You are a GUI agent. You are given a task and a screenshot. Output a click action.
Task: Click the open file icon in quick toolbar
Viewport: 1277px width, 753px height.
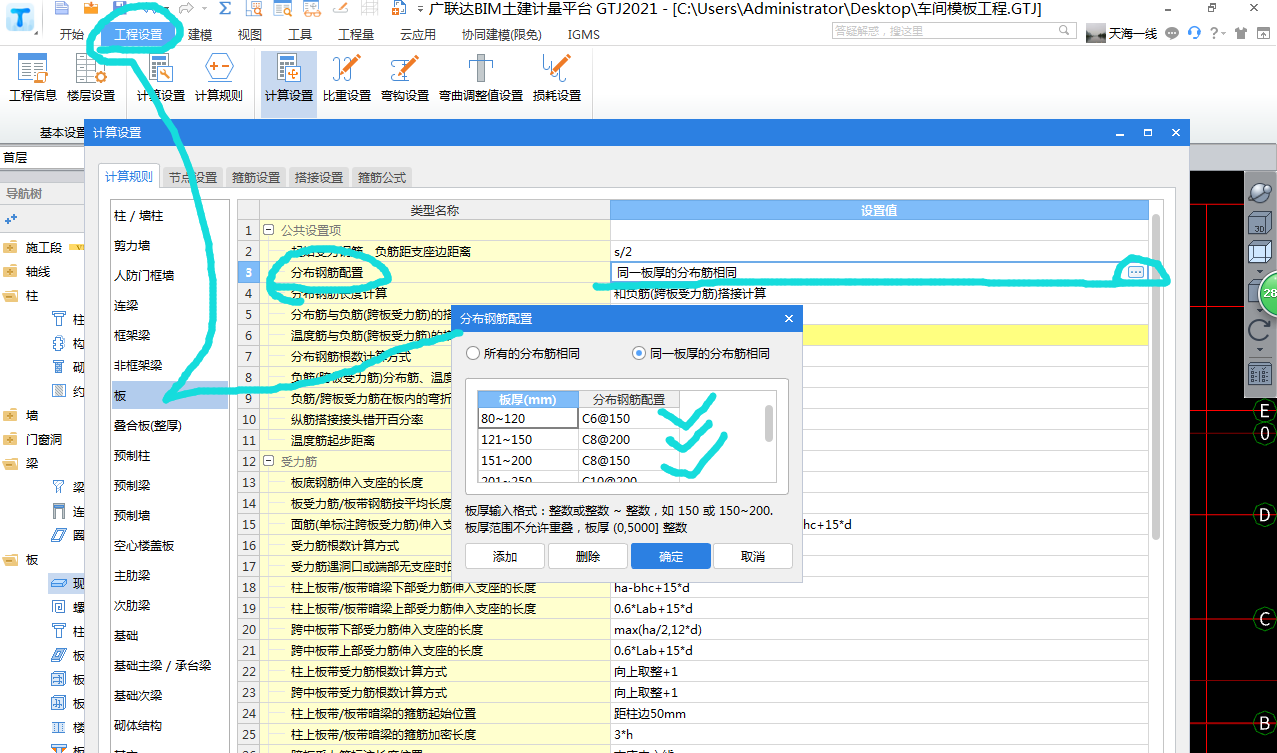(x=91, y=9)
